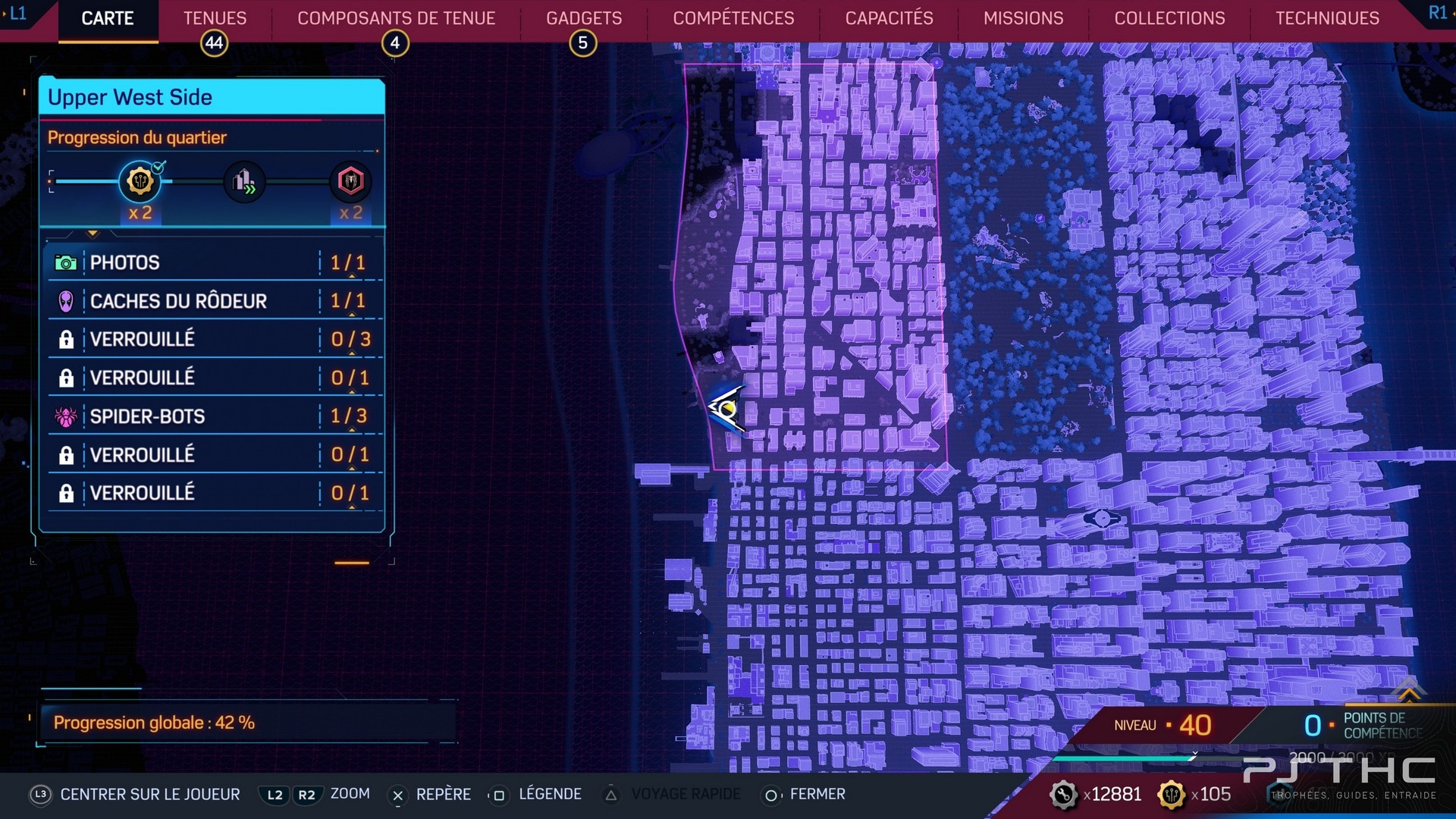The height and width of the screenshot is (819, 1456).
Task: Click the square button icon
Action: 498,795
